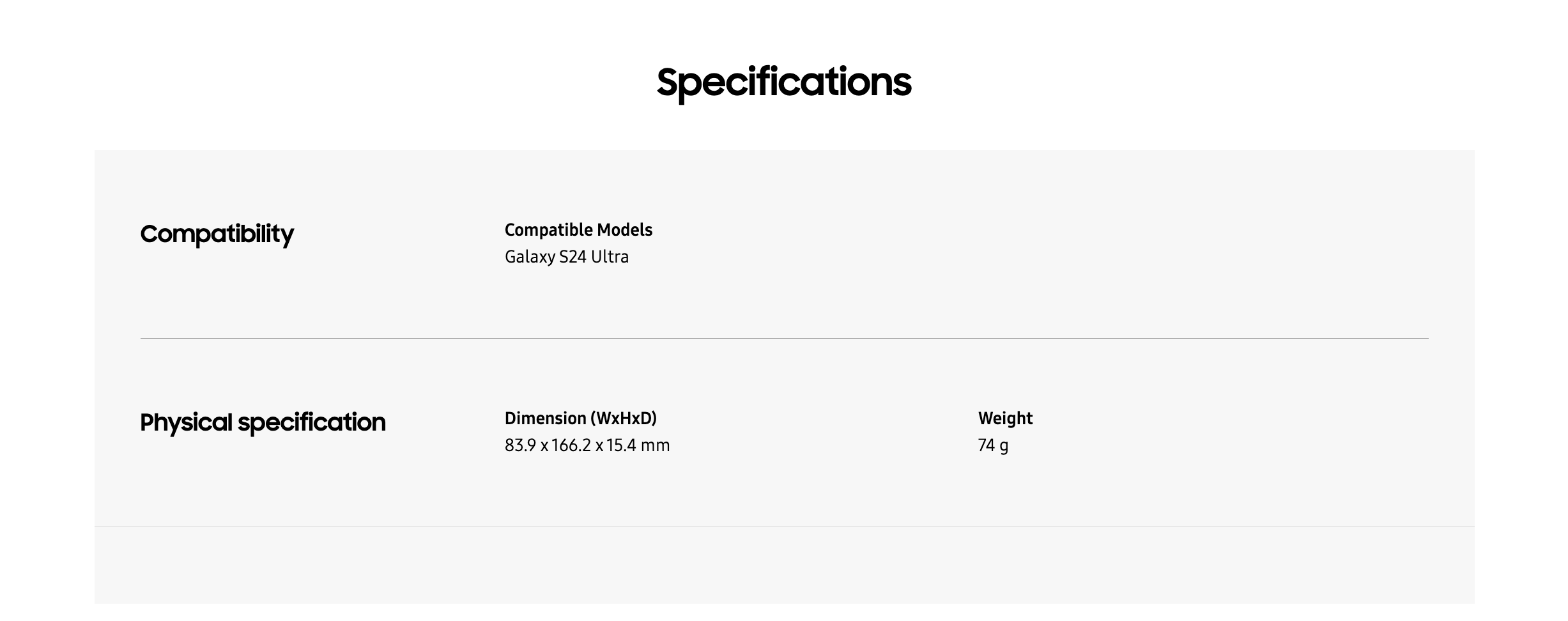Click the Weight label
Screen dimensions: 1568x621
1005,418
